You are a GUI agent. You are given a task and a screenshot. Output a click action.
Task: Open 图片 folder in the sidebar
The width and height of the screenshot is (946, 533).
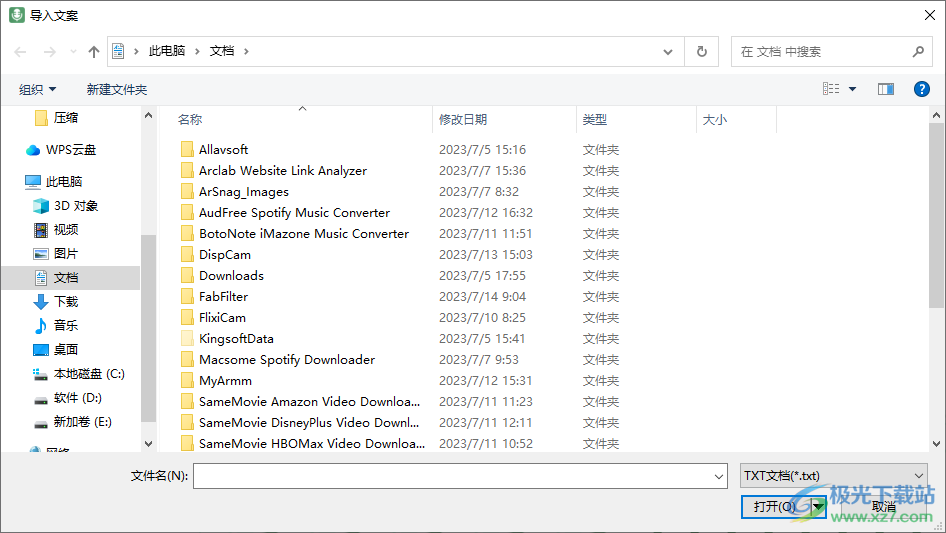point(56,254)
